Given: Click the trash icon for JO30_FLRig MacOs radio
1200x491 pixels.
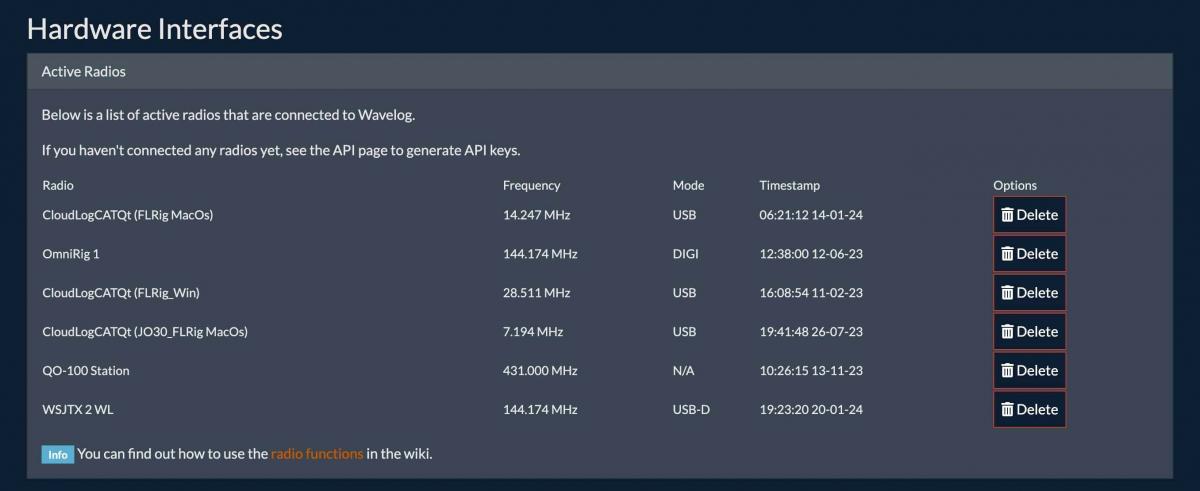Looking at the screenshot, I should click(x=1008, y=332).
